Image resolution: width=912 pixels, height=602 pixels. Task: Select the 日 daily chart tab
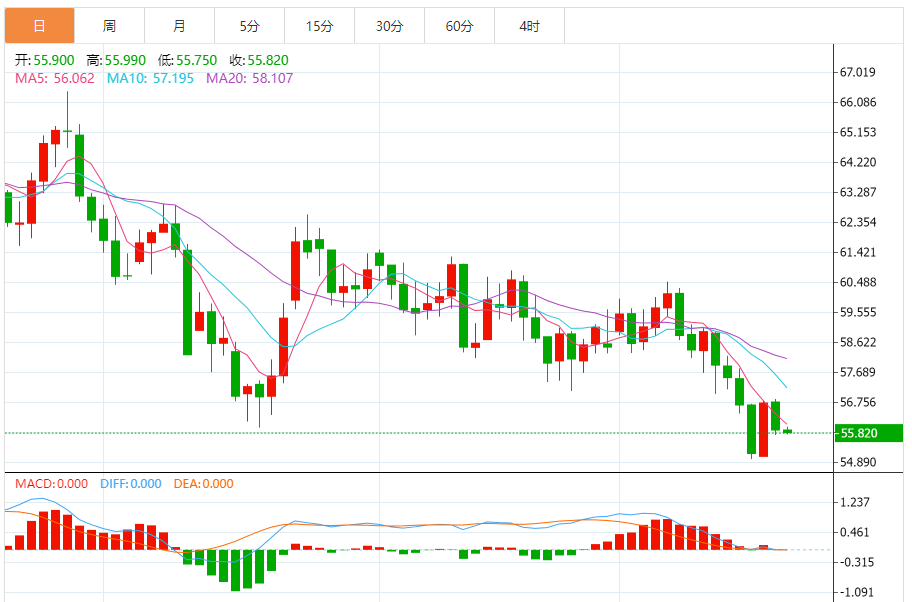39,26
